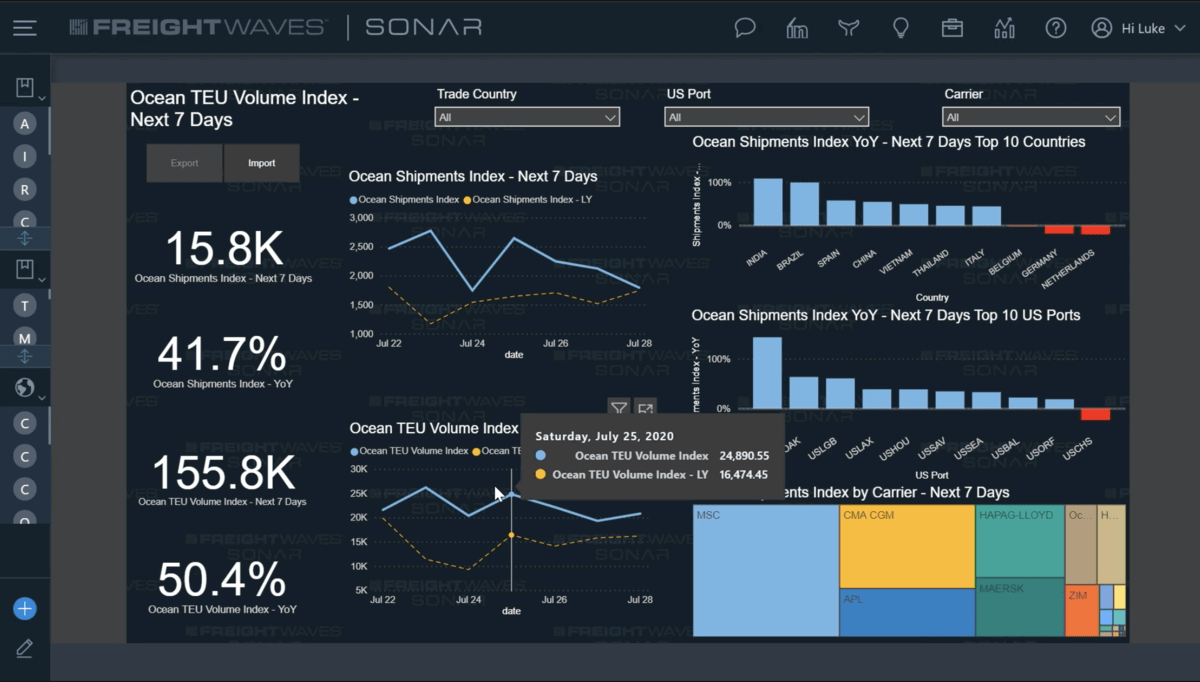Click the 15.8K shipments index value
This screenshot has width=1200, height=682.
tap(224, 249)
